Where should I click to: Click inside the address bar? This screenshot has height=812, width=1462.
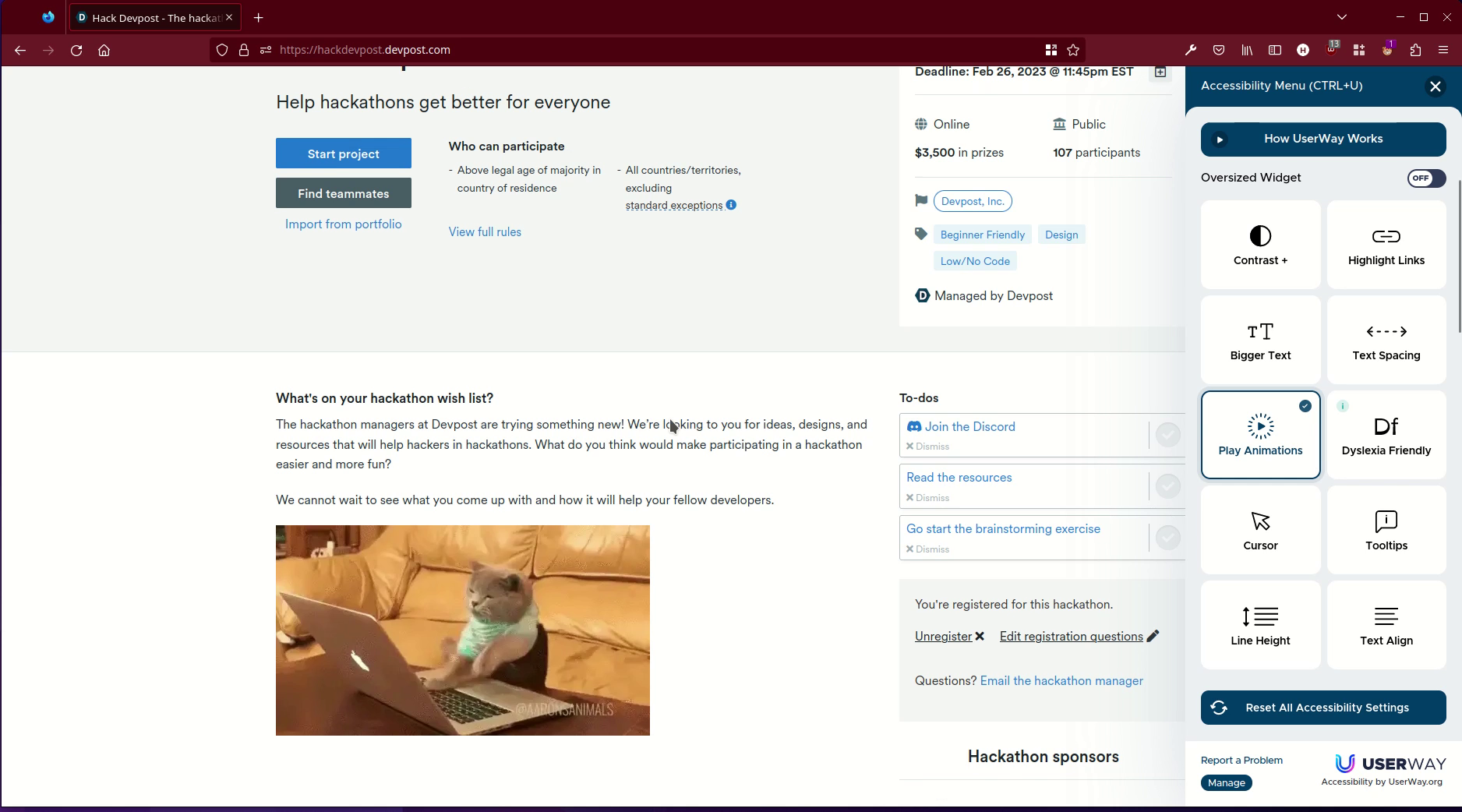coord(546,50)
